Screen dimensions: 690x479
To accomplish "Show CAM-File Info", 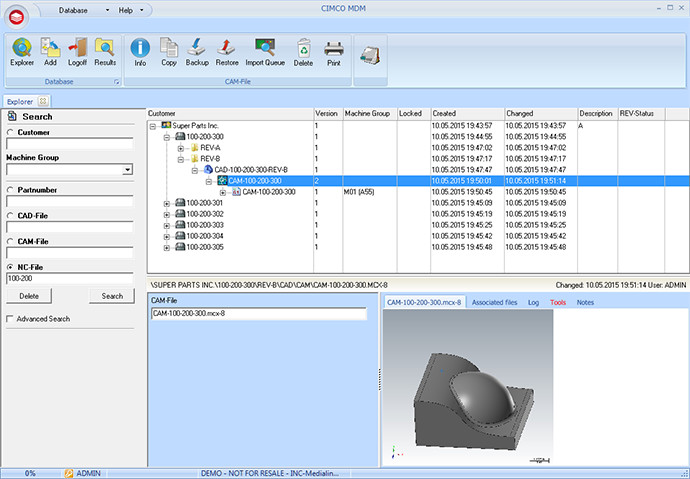I will tap(140, 48).
